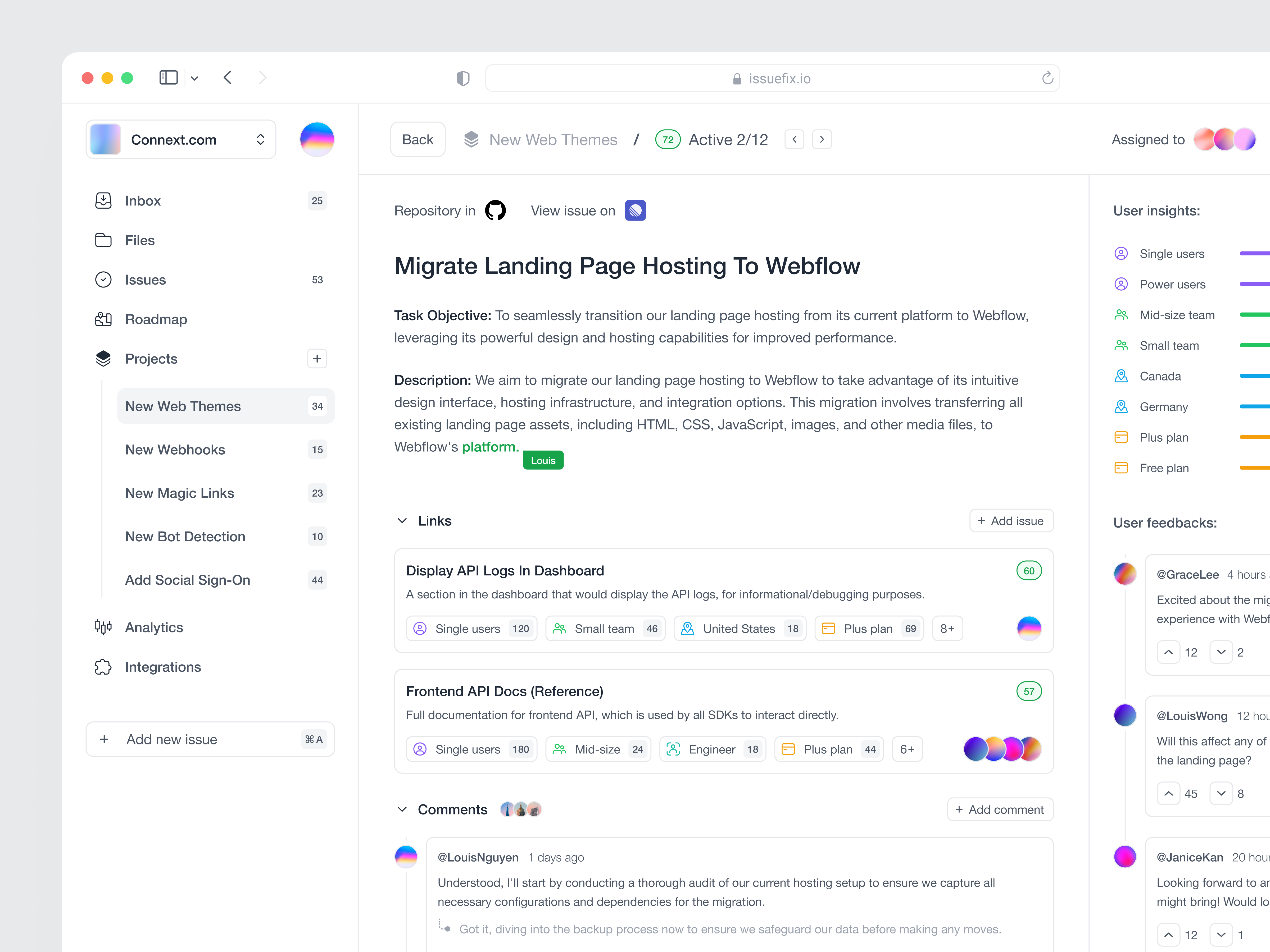Go to previous issue arrow
The image size is (1270, 952).
795,139
